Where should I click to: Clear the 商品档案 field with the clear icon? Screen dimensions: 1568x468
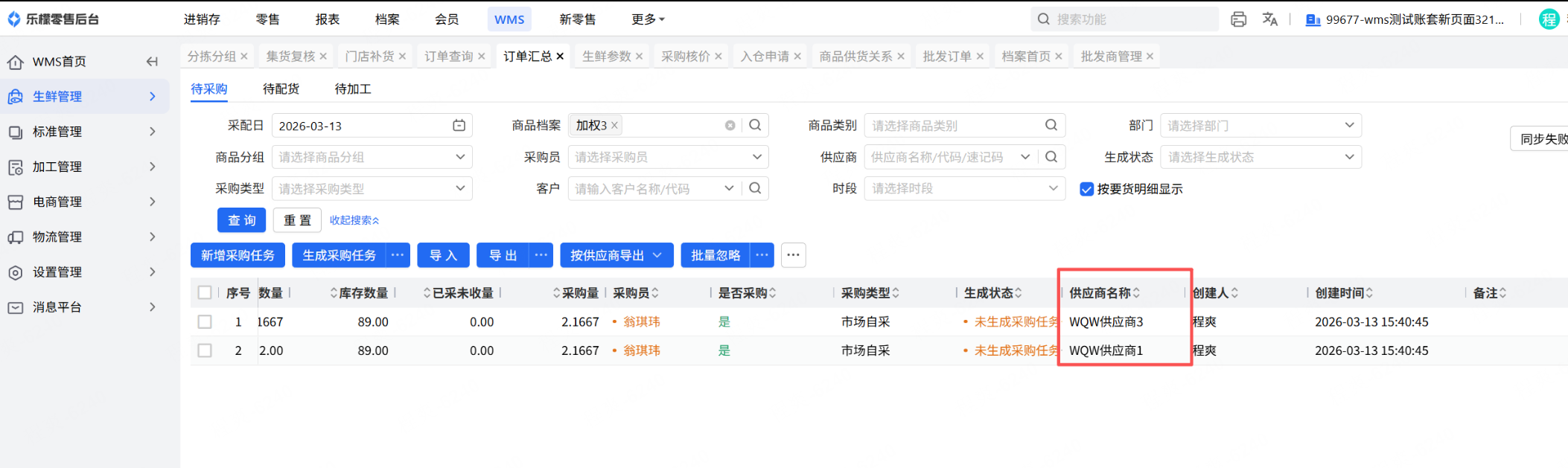[x=730, y=126]
